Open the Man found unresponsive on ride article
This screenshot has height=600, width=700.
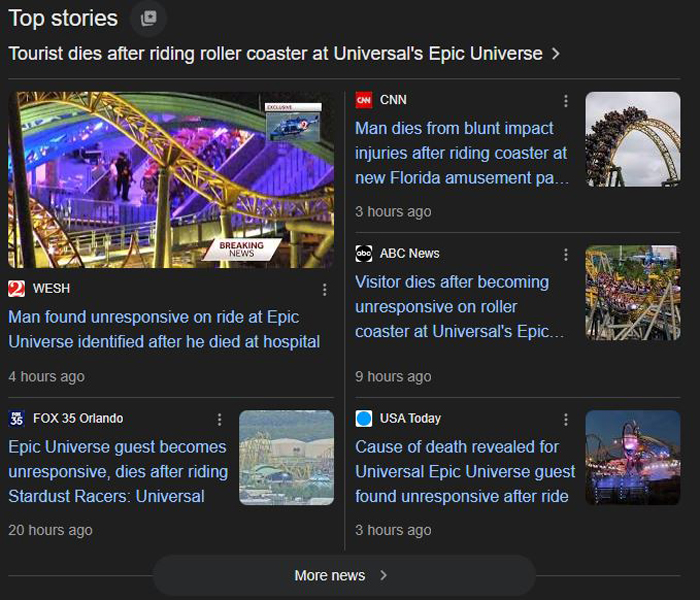point(164,329)
